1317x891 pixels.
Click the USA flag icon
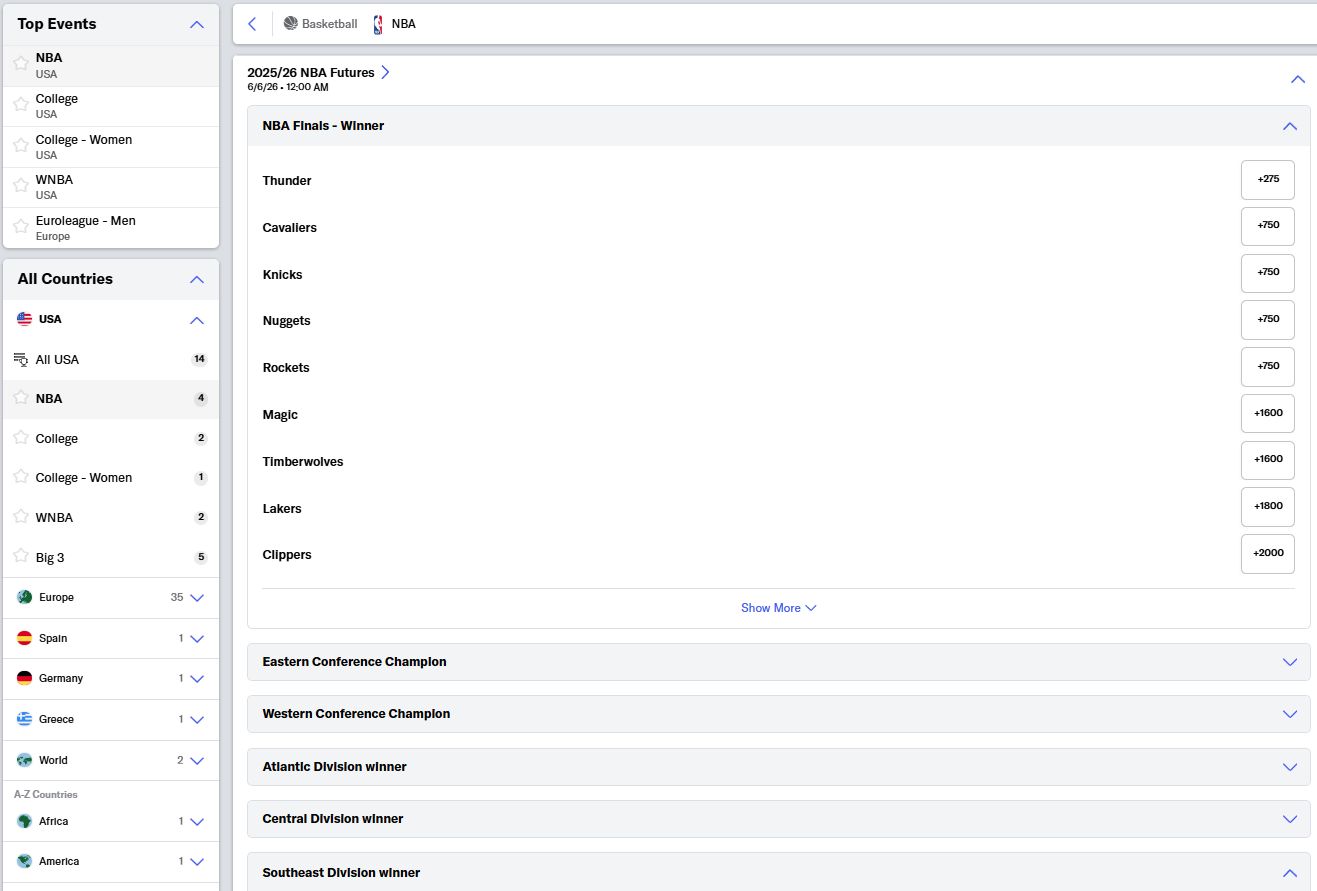tap(25, 320)
